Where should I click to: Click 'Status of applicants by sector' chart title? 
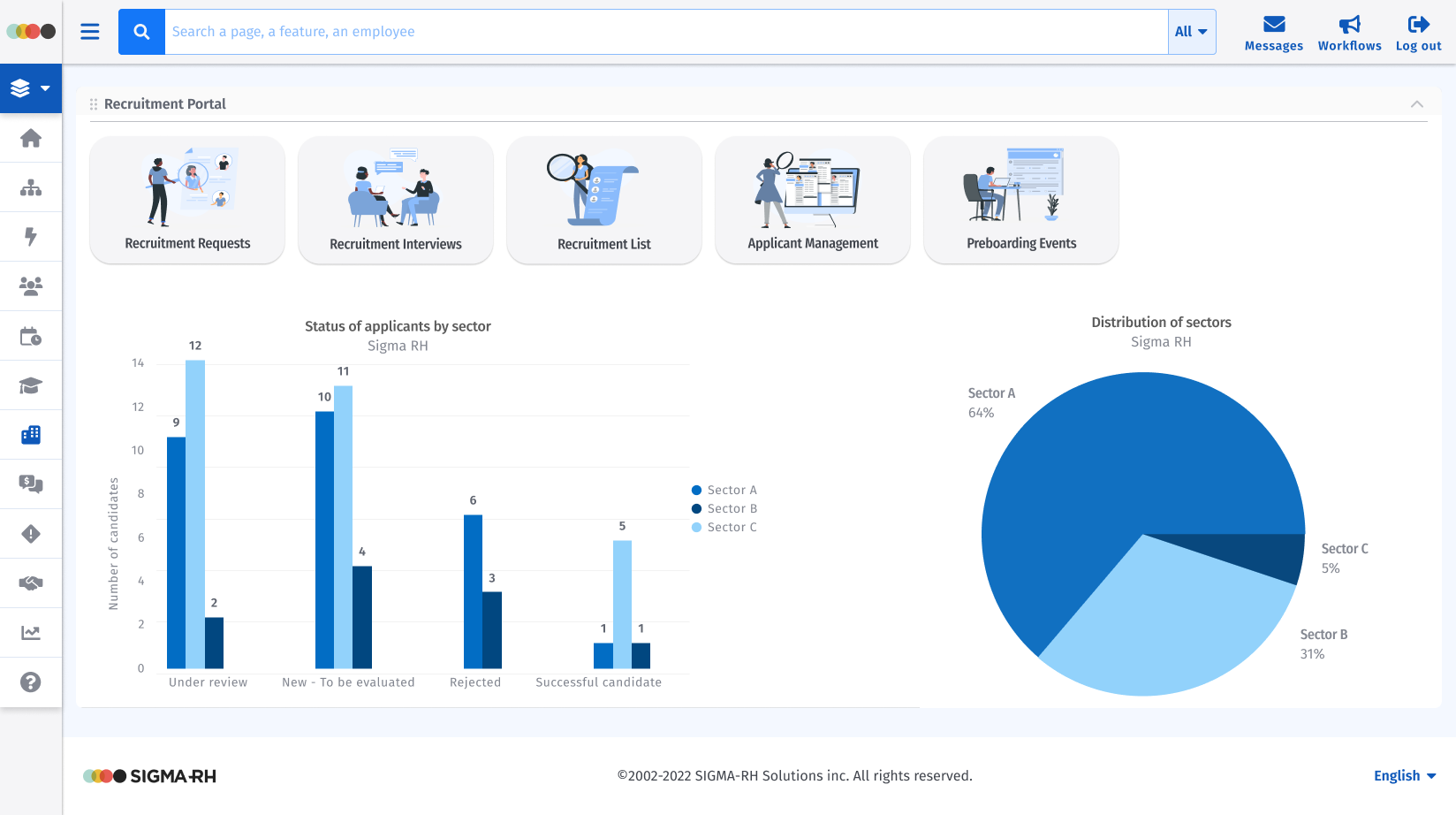398,326
